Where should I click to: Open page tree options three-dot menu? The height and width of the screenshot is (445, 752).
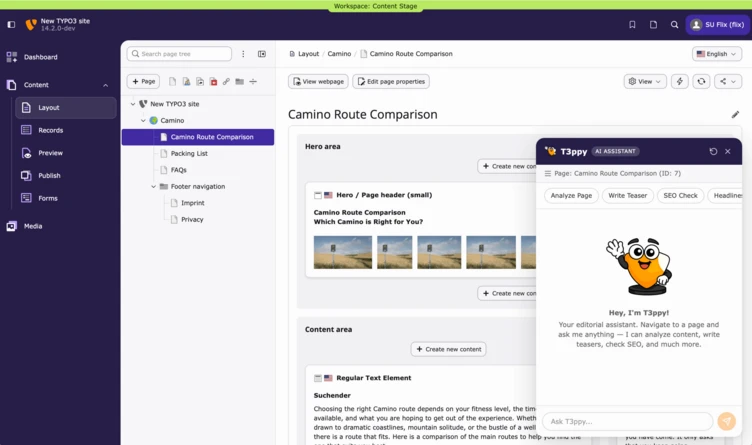click(x=243, y=54)
